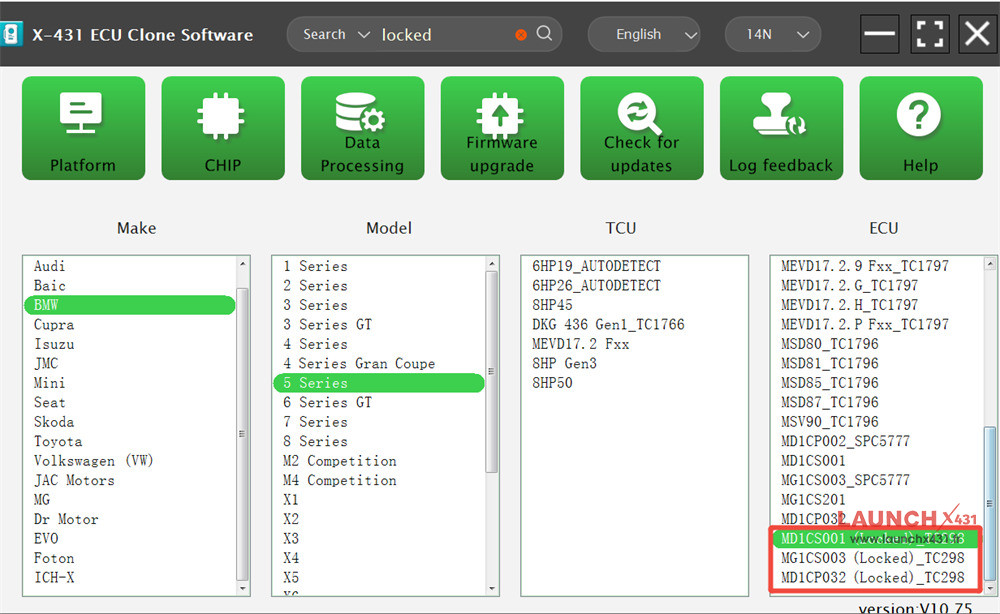The image size is (1000, 614).
Task: Select 6HP19_AUTODETECT TCU
Action: (x=597, y=266)
